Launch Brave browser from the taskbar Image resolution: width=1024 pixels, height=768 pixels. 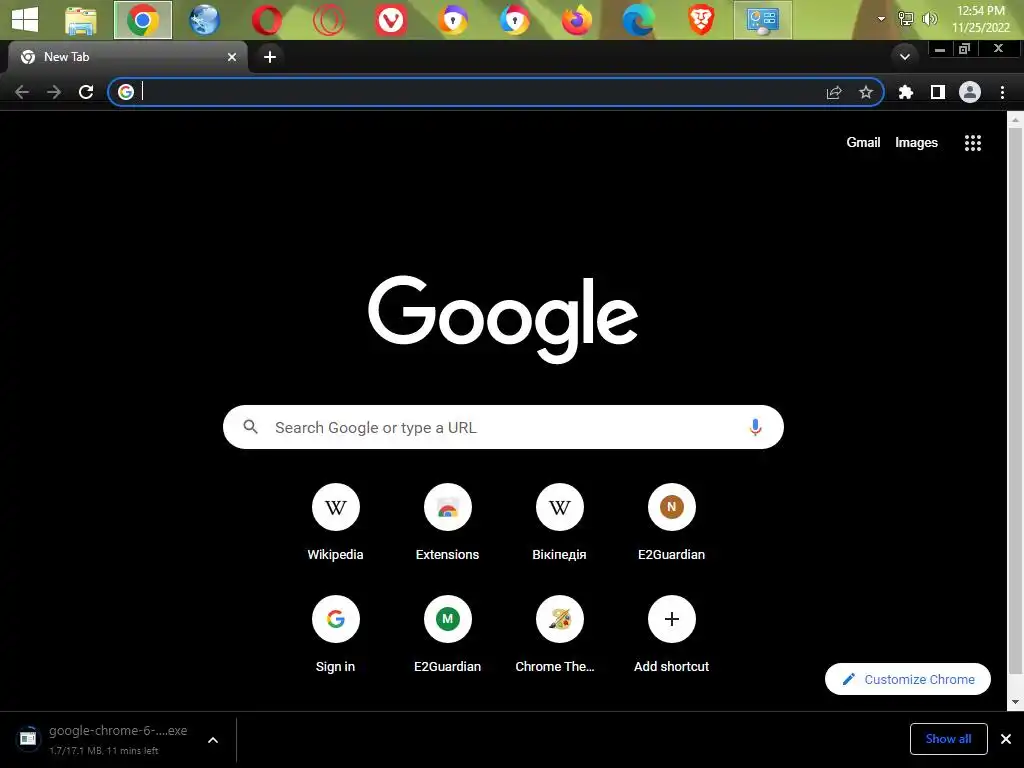tap(701, 20)
